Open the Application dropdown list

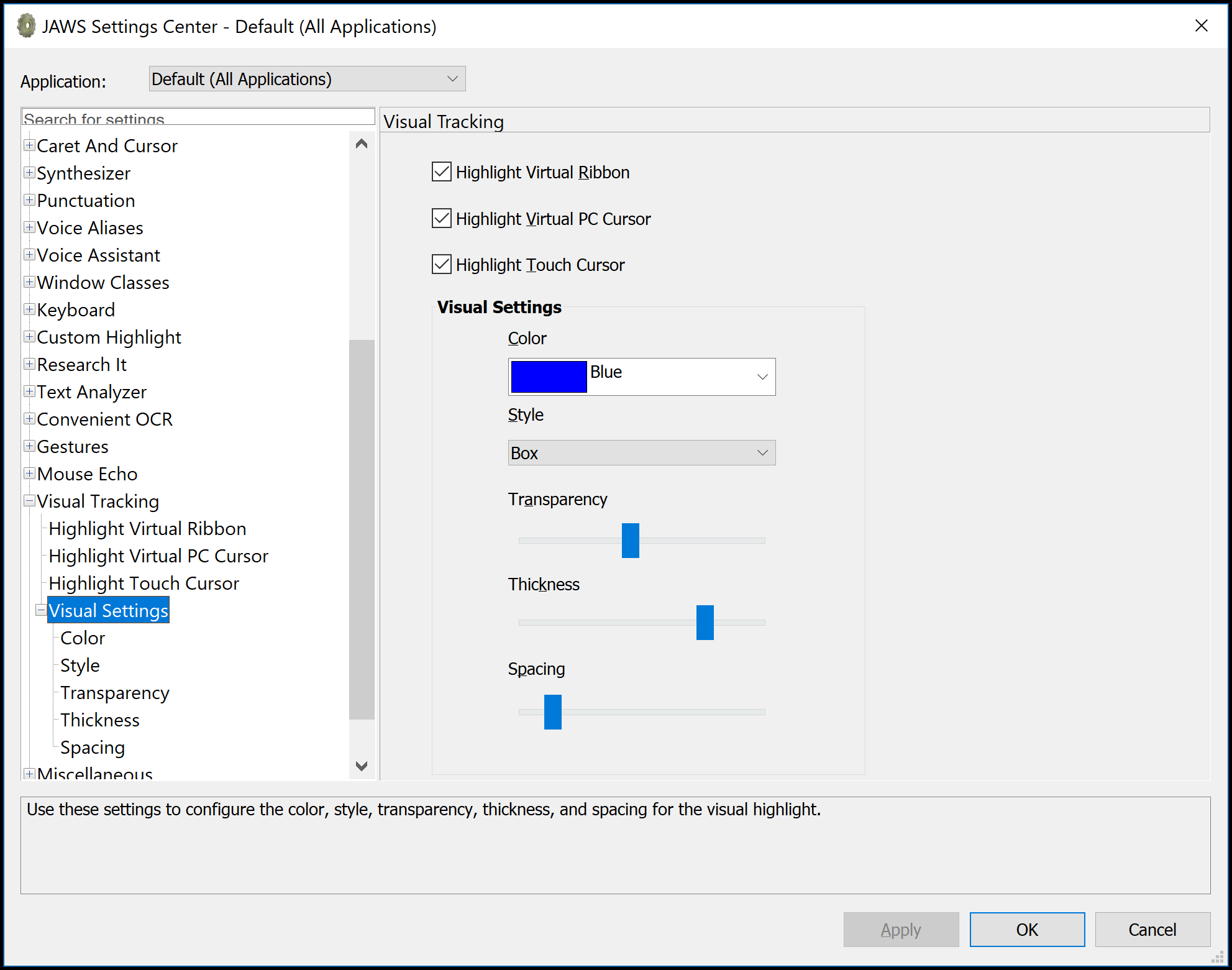[307, 79]
